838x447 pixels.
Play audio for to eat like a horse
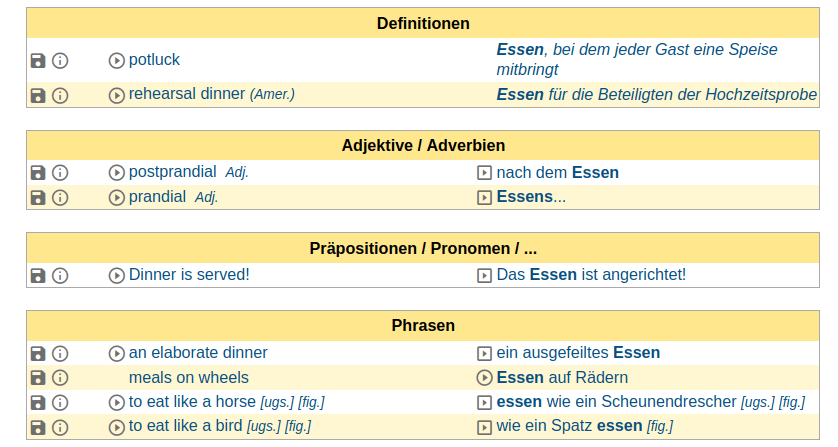point(117,402)
